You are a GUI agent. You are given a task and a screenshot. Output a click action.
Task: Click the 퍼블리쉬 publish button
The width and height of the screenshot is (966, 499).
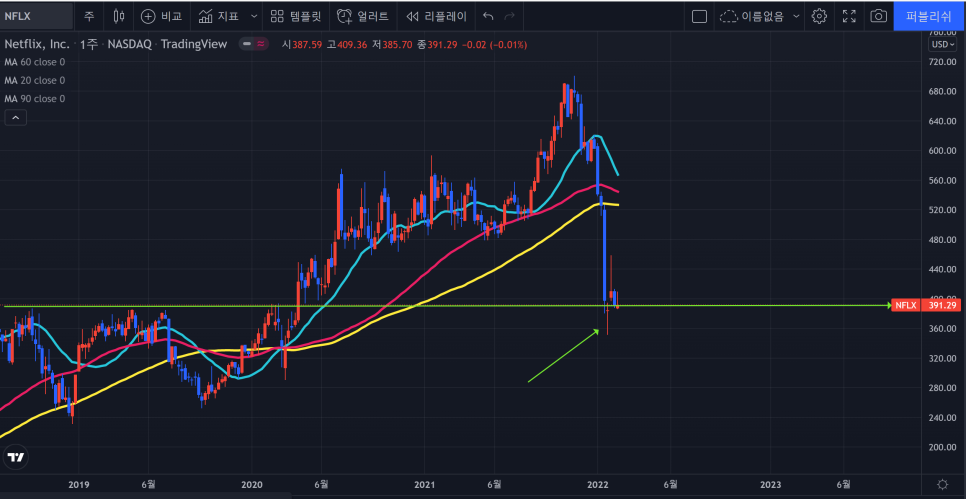[929, 16]
